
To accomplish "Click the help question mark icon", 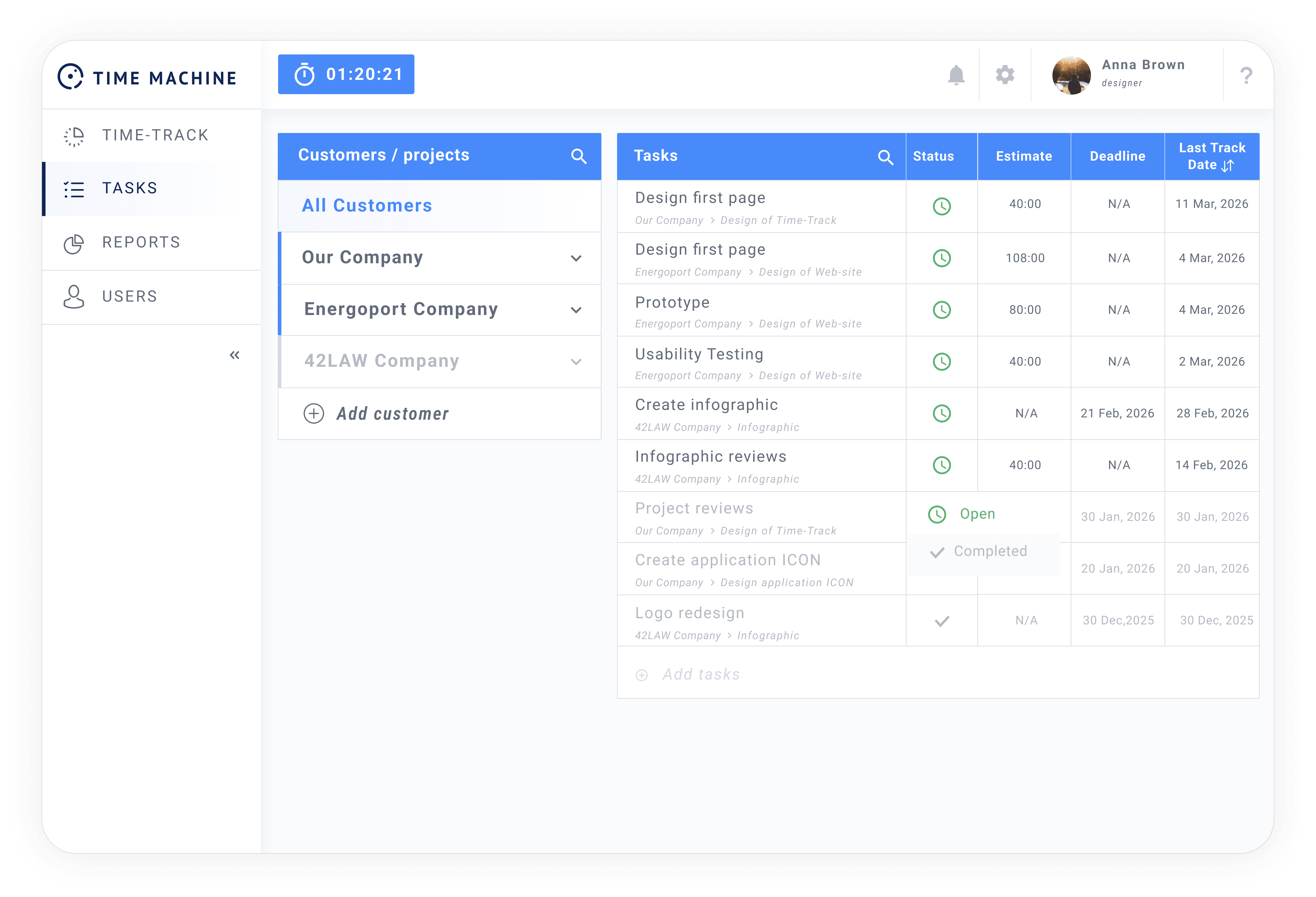I will (1246, 75).
